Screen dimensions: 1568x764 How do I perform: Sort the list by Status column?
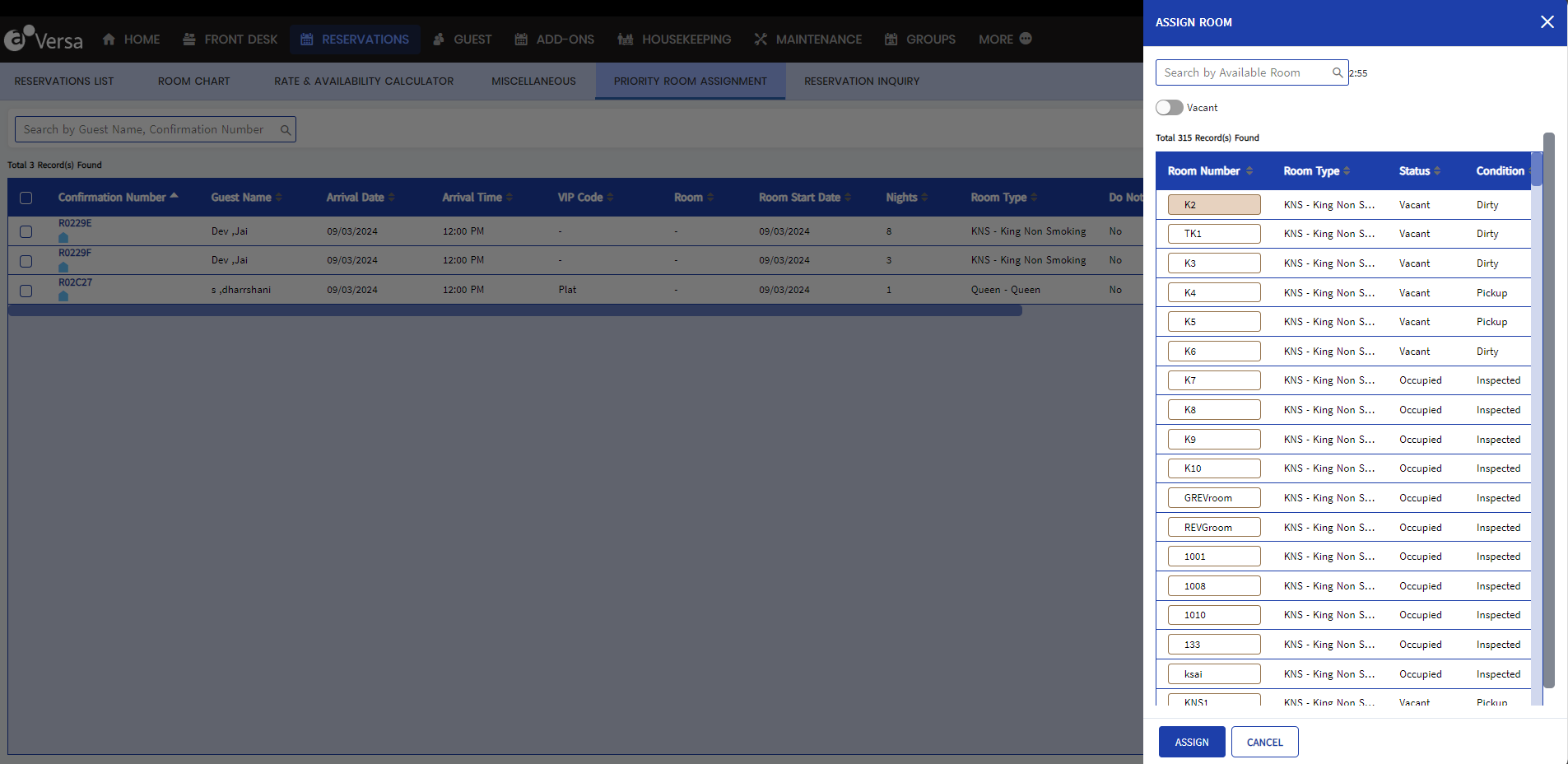(1417, 170)
